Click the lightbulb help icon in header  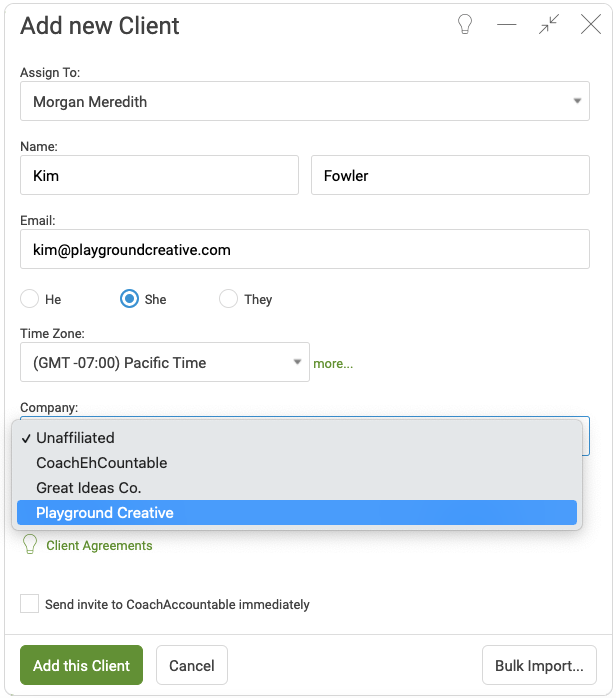(x=465, y=24)
